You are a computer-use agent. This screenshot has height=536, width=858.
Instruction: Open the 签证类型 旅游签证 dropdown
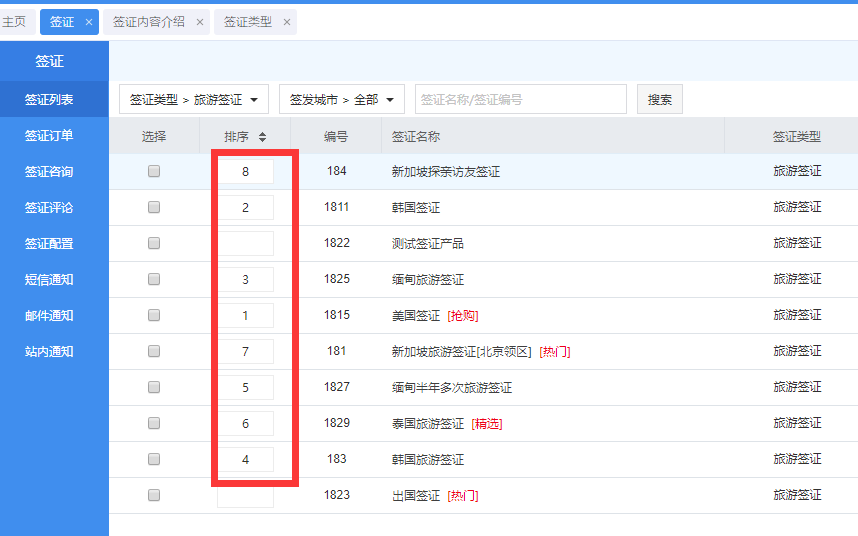click(193, 99)
